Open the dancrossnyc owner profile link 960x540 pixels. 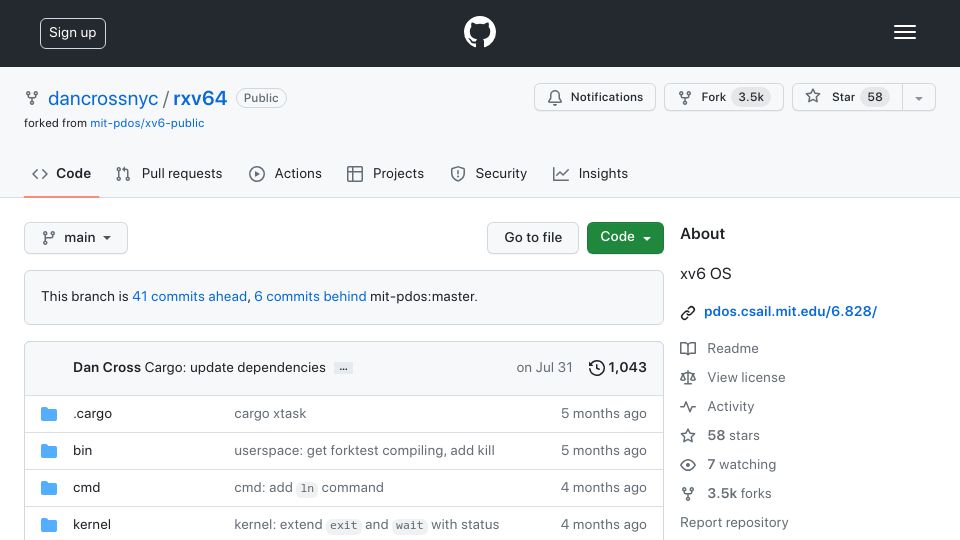103,98
